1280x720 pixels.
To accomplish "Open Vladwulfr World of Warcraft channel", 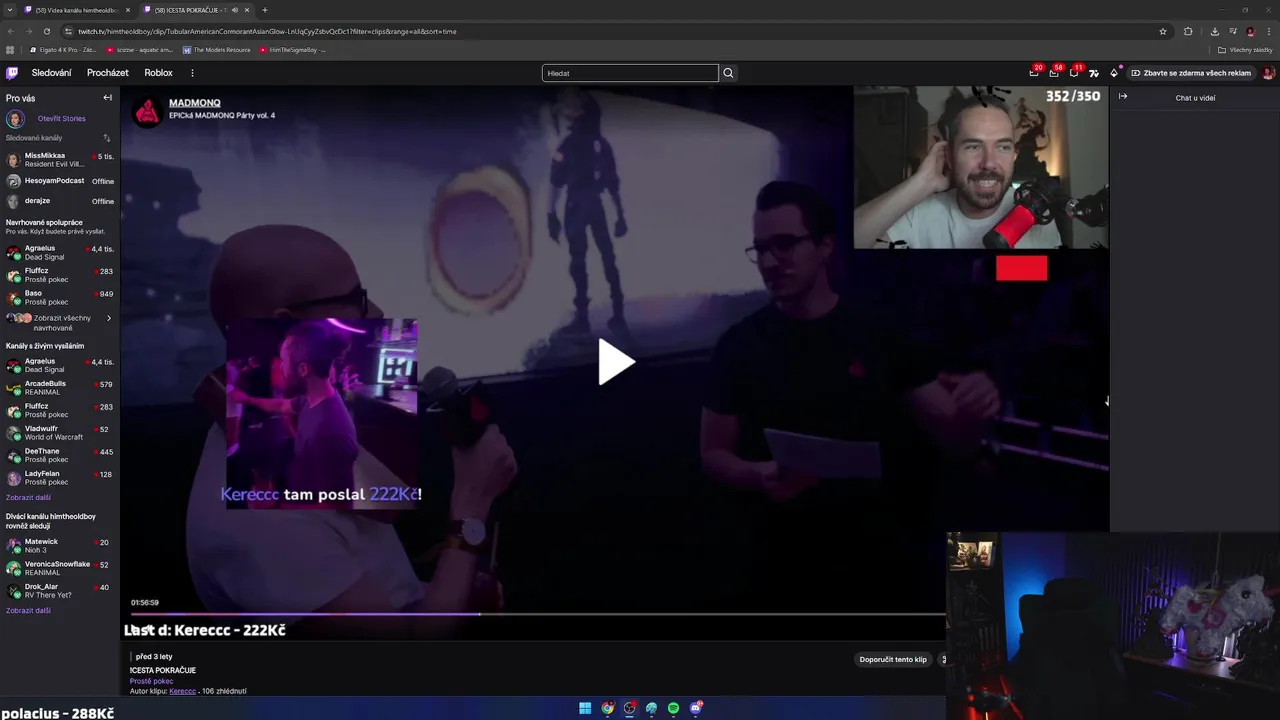I will click(x=60, y=433).
